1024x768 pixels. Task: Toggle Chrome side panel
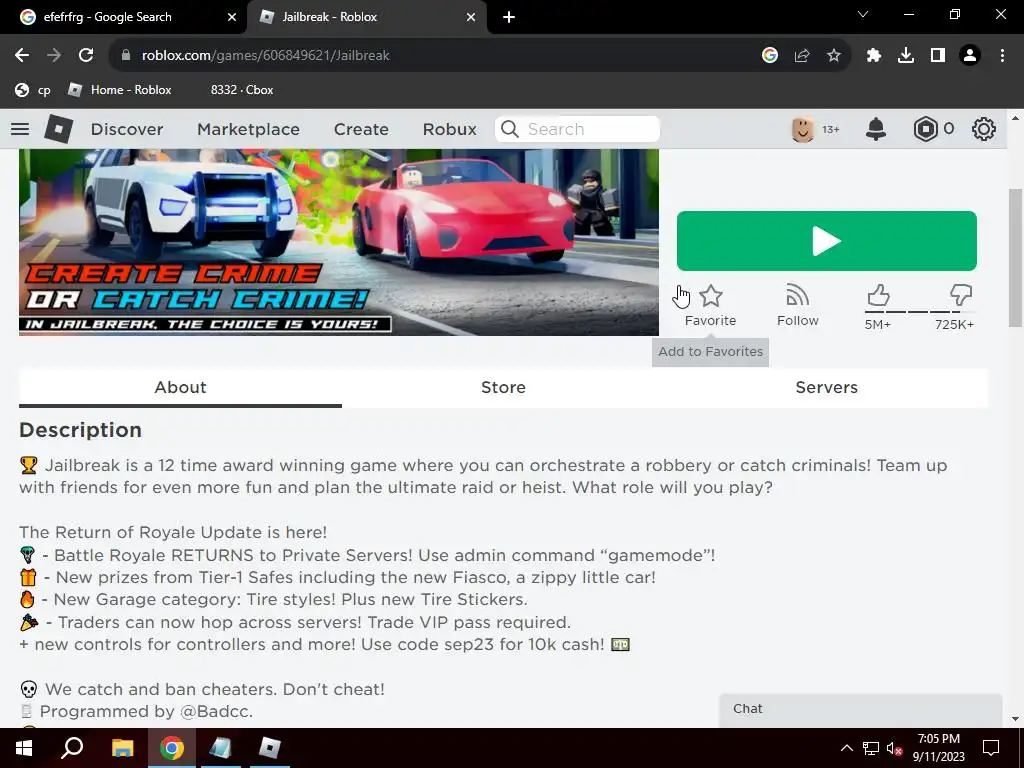pos(938,56)
